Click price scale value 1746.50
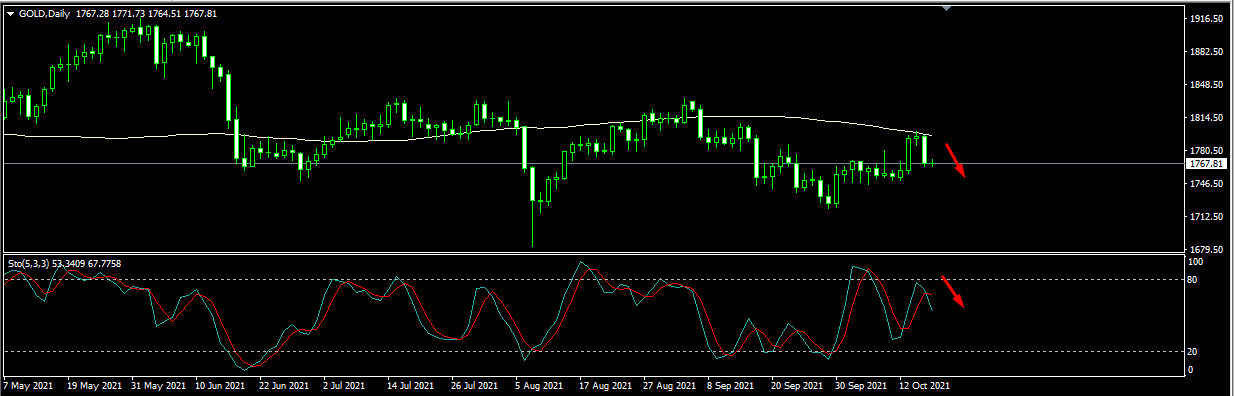The image size is (1234, 396). [1207, 184]
